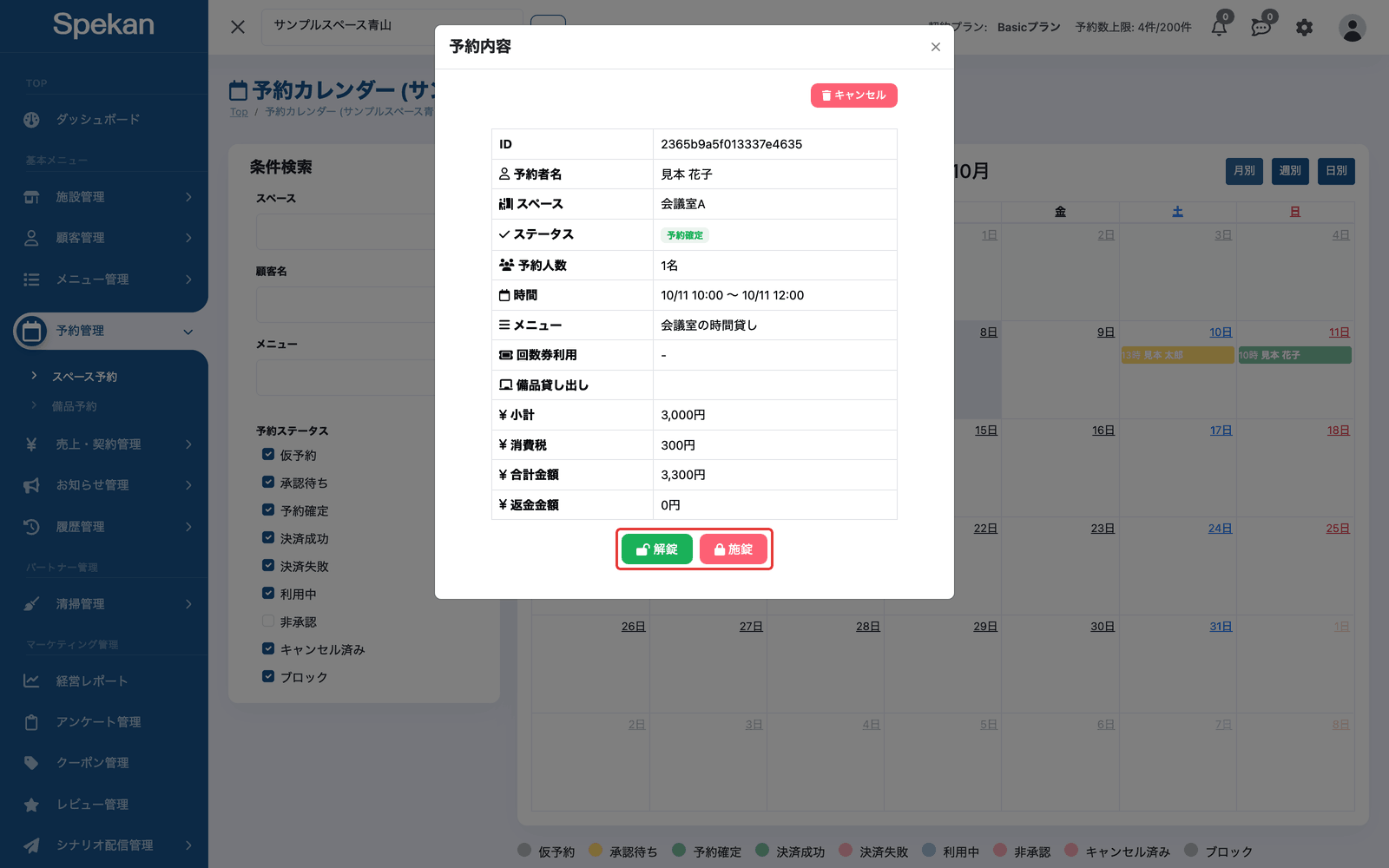1389x868 pixels.
Task: Expand the 売上・契約管理 chevron
Action: point(188,444)
